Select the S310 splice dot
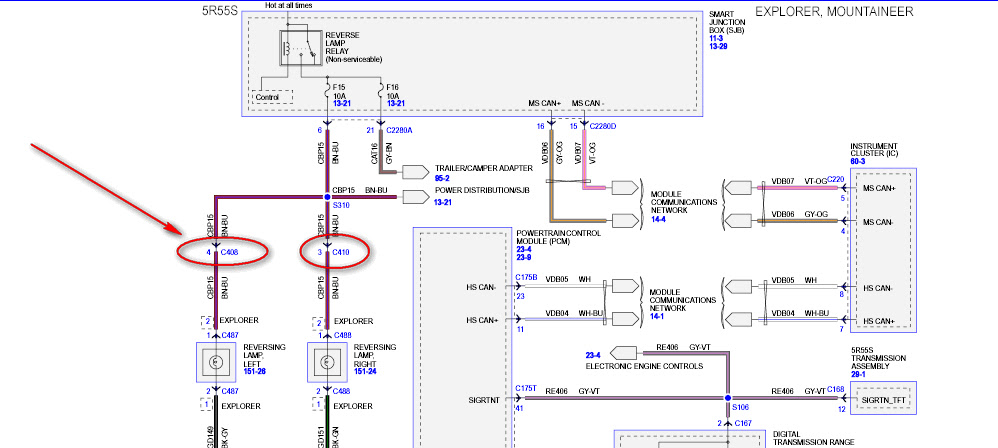Image resolution: width=998 pixels, height=448 pixels. point(327,197)
